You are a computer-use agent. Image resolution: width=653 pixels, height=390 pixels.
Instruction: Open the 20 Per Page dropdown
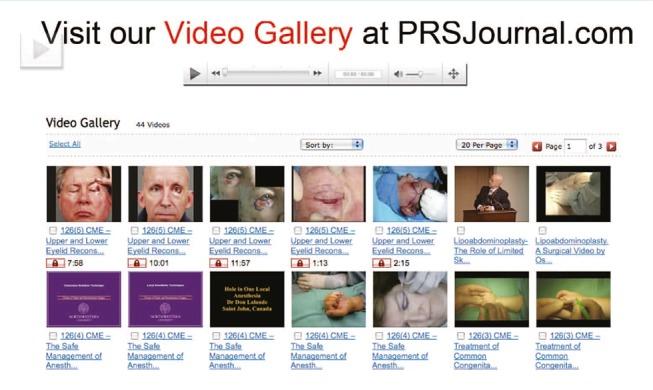486,145
